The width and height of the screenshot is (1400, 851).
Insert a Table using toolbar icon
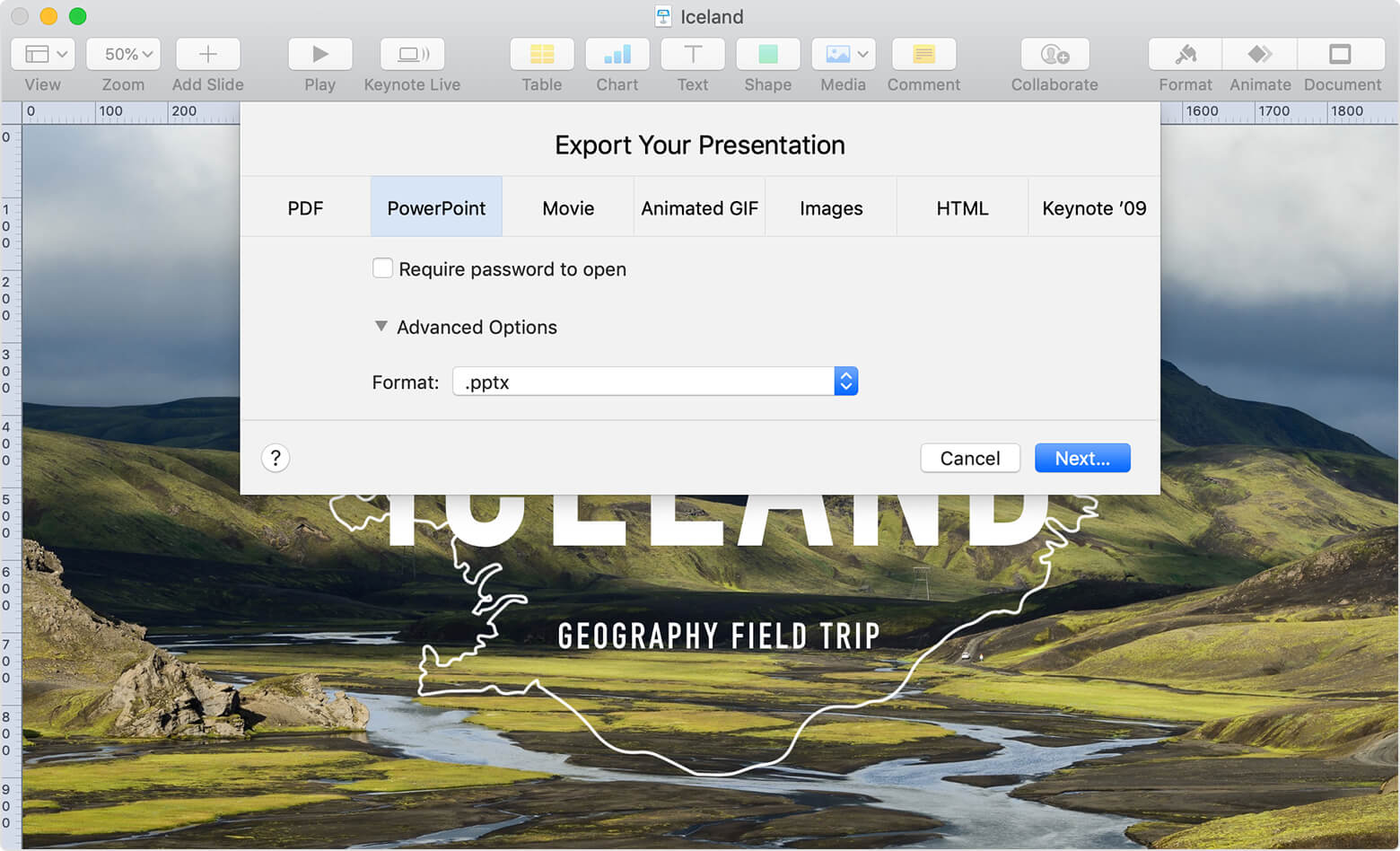(541, 55)
